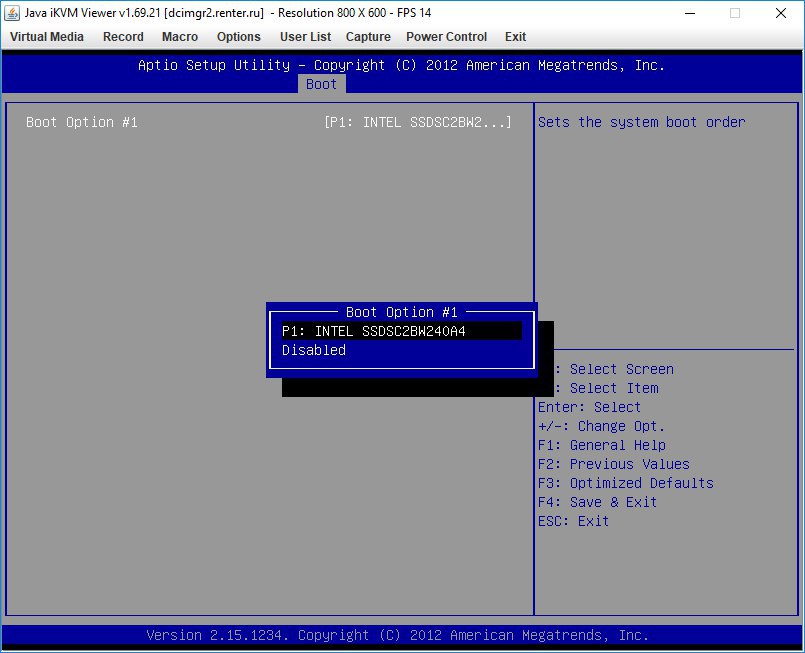Click 'F2: Previous Values' hint
This screenshot has height=653, width=805.
(x=614, y=464)
